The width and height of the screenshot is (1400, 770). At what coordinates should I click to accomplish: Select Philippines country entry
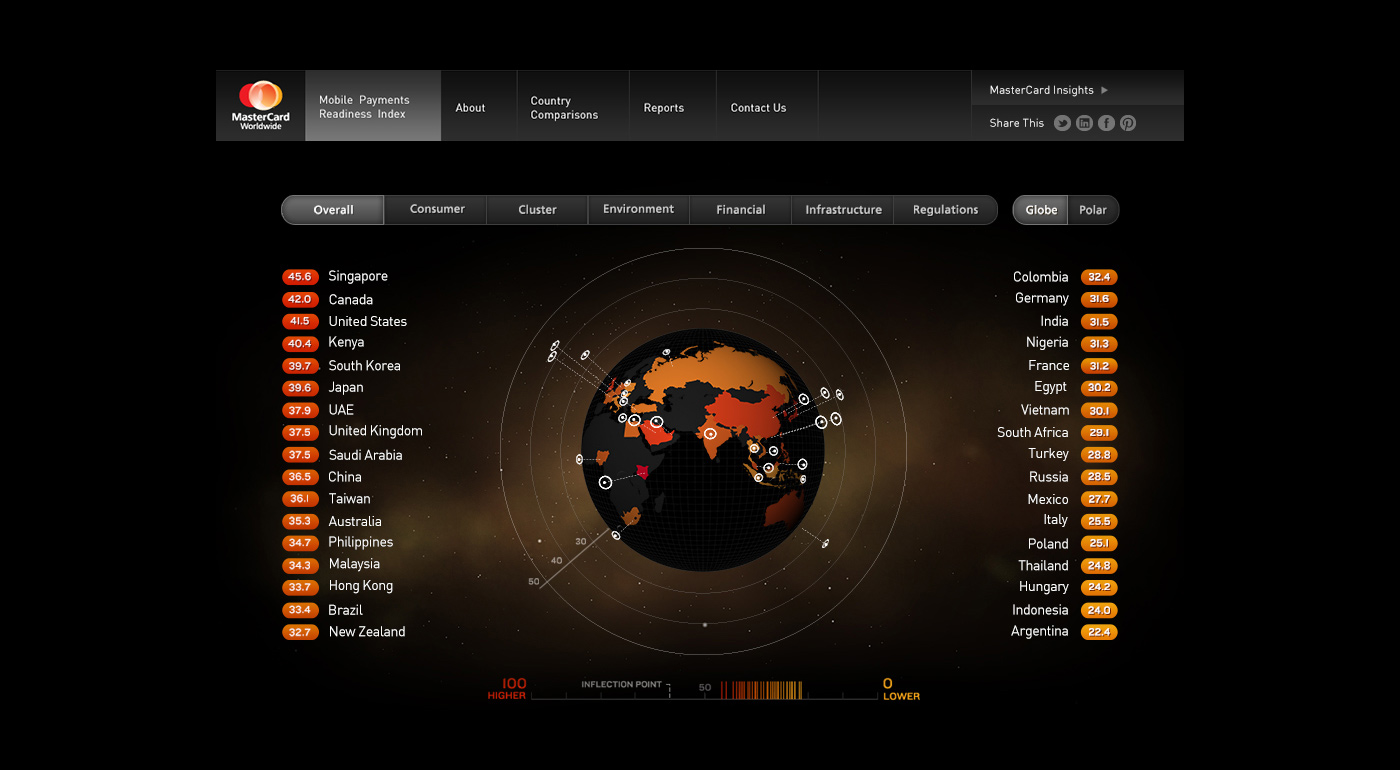(x=360, y=543)
